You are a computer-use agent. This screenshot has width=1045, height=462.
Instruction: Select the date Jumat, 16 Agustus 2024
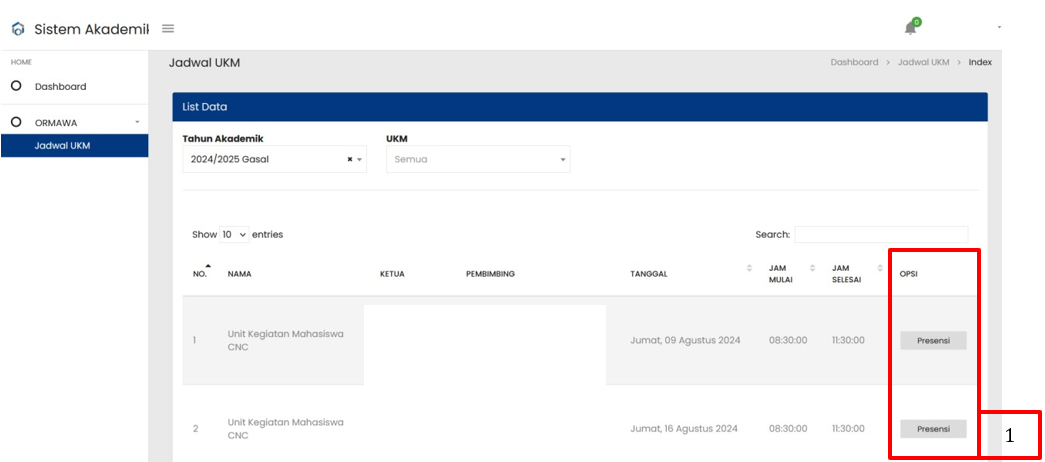(x=684, y=429)
